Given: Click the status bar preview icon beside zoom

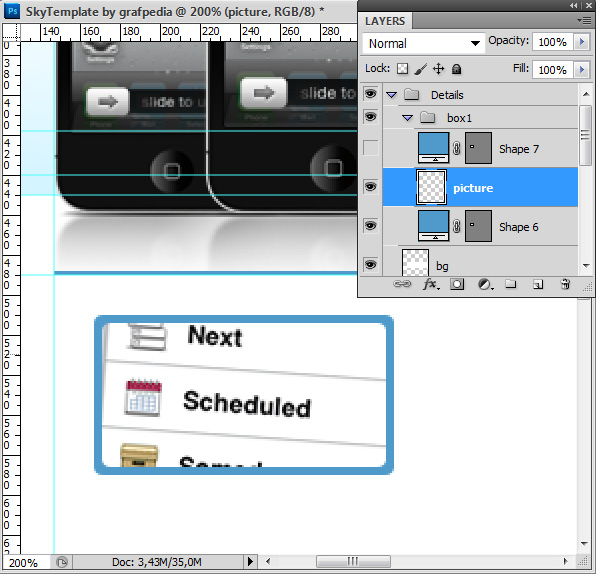Looking at the screenshot, I should point(62,562).
